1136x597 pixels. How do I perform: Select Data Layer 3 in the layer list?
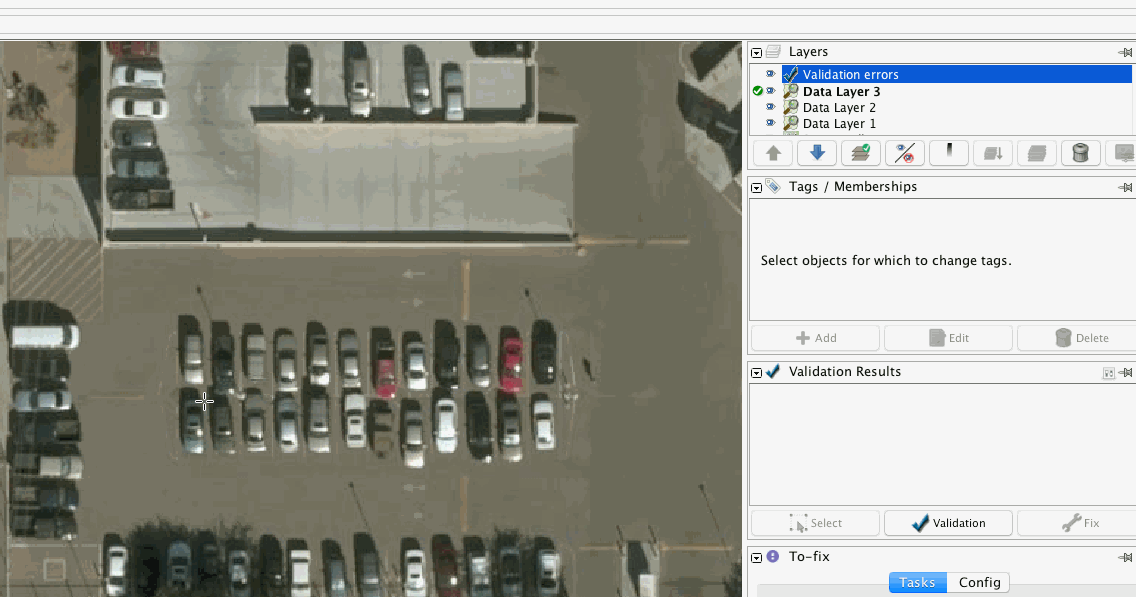840,91
